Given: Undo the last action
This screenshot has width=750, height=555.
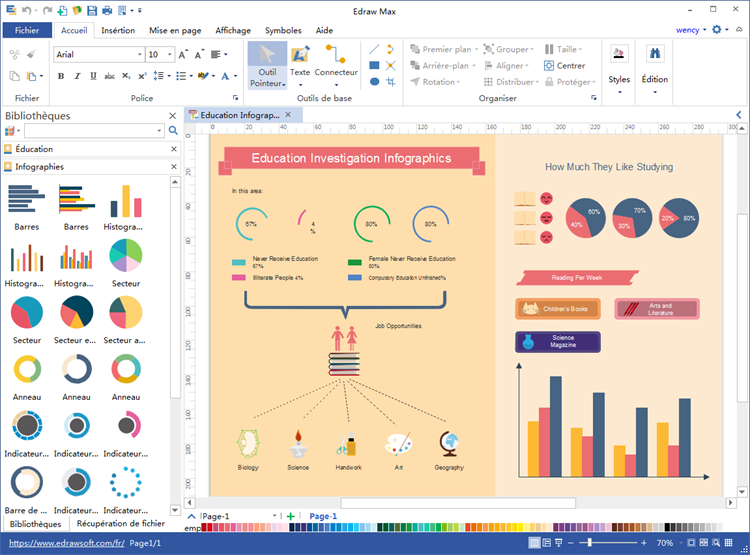Looking at the screenshot, I should [x=27, y=10].
